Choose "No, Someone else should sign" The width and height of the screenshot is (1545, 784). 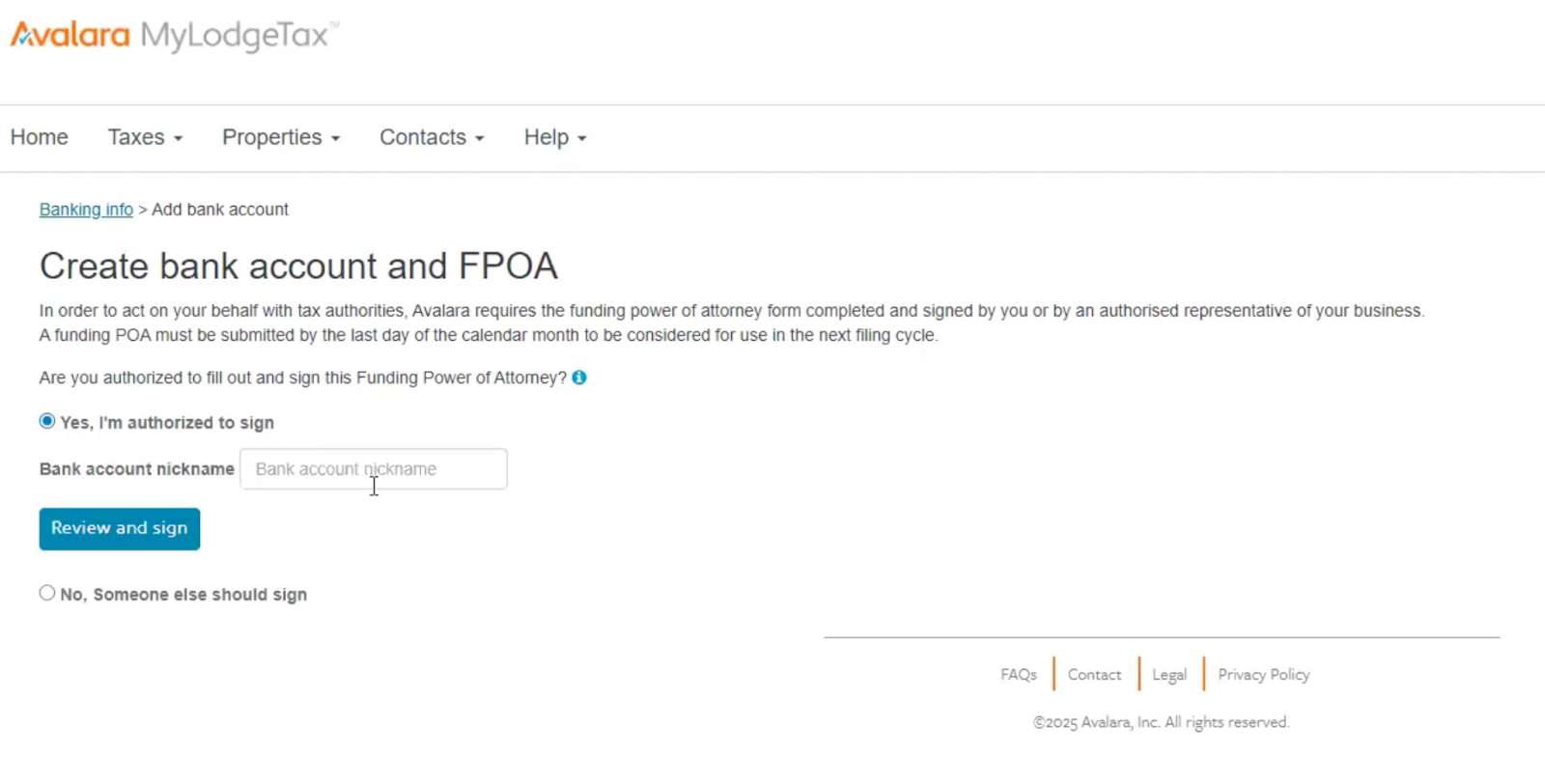46,592
